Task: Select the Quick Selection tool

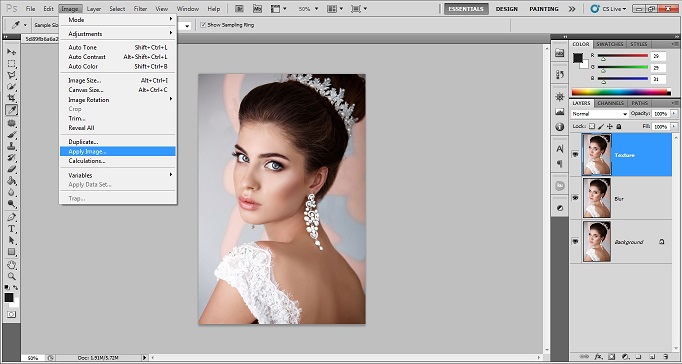Action: coord(11,87)
